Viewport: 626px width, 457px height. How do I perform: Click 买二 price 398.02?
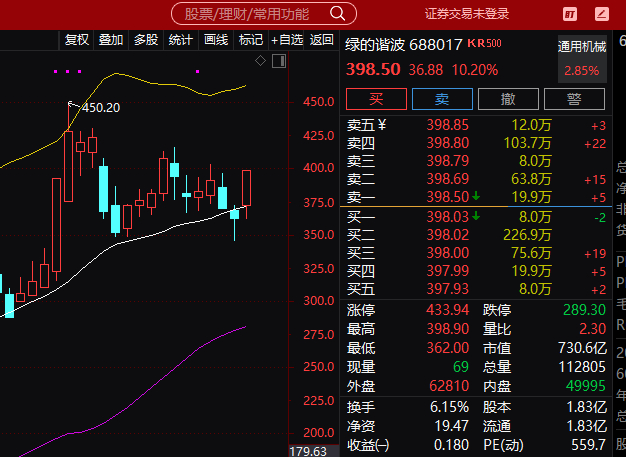(x=448, y=235)
